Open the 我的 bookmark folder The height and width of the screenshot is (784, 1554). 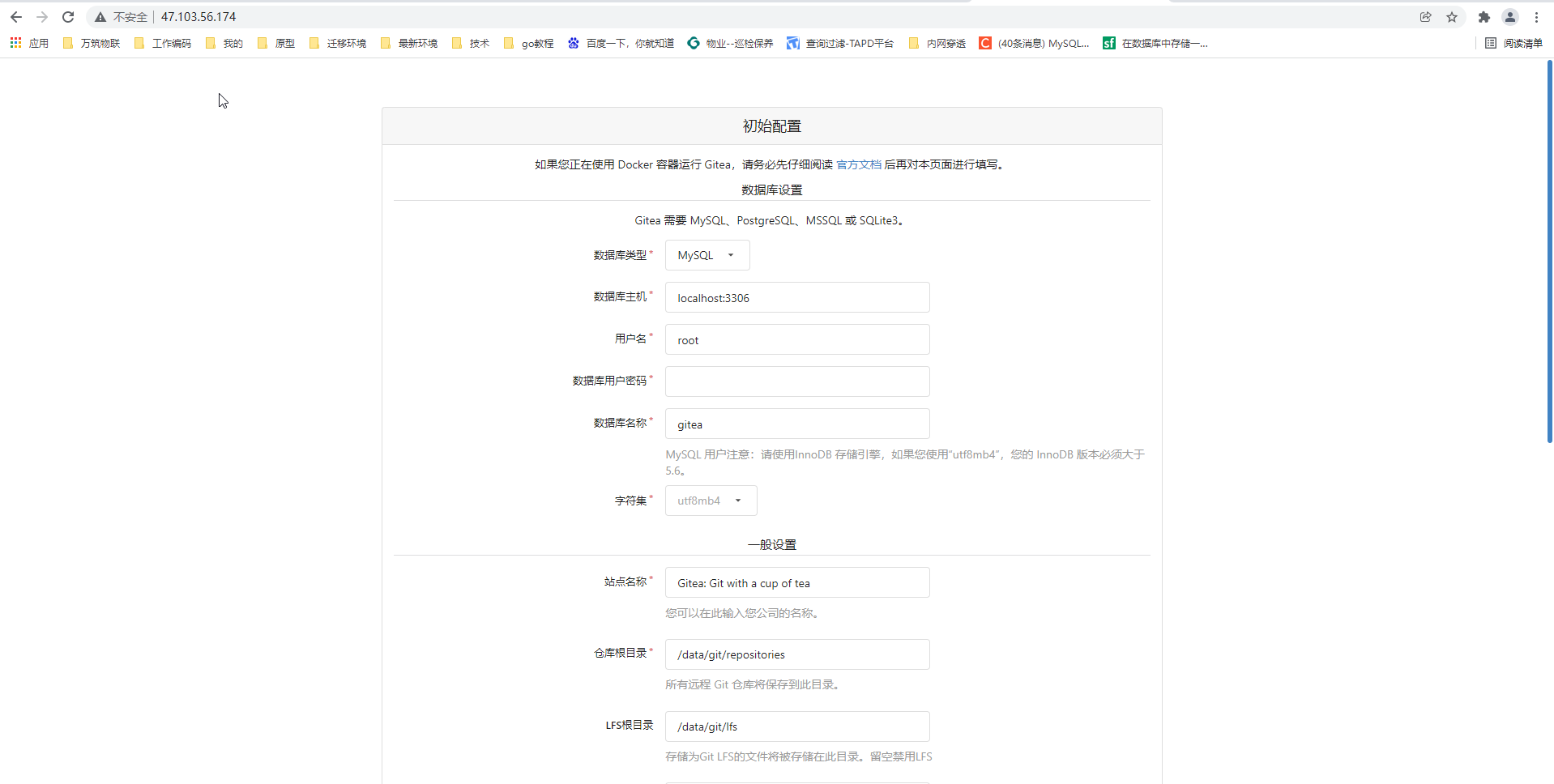pyautogui.click(x=224, y=43)
